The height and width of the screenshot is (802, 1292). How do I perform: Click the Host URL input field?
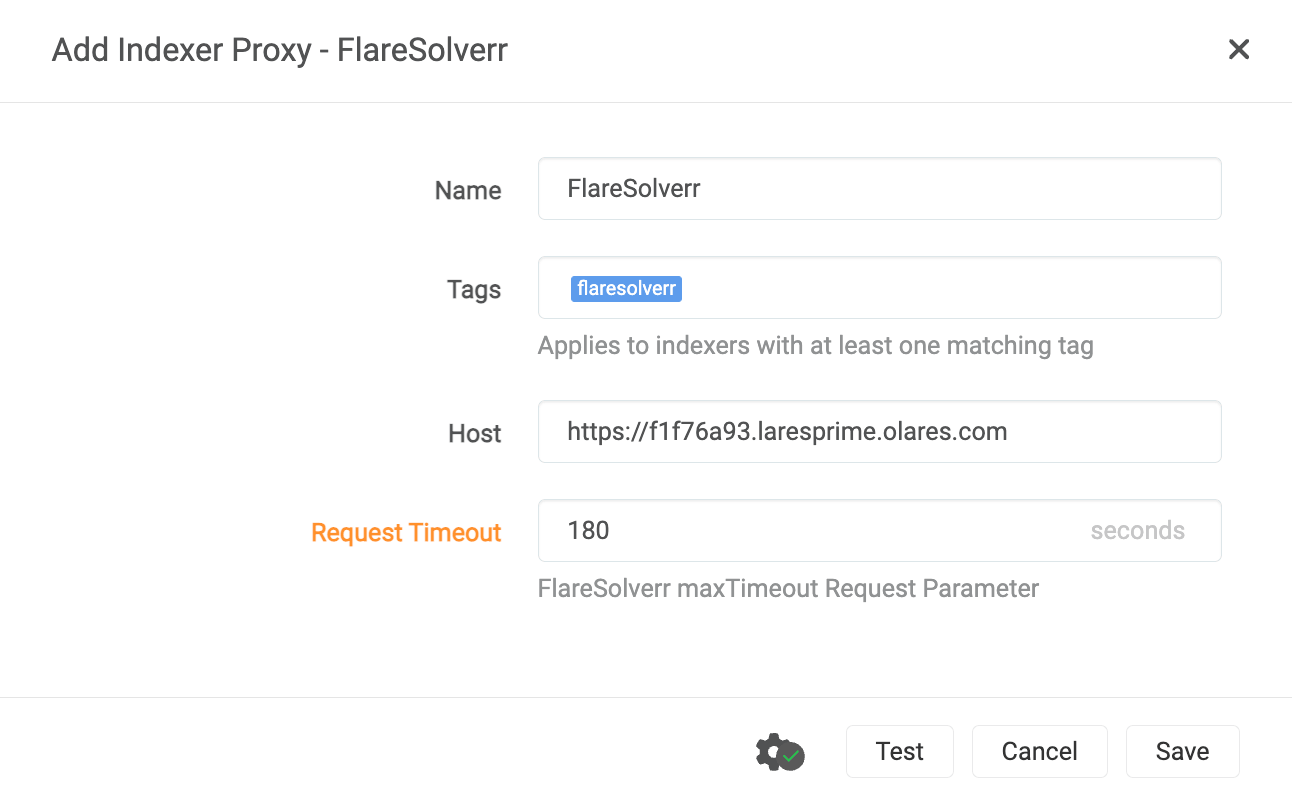click(x=880, y=431)
